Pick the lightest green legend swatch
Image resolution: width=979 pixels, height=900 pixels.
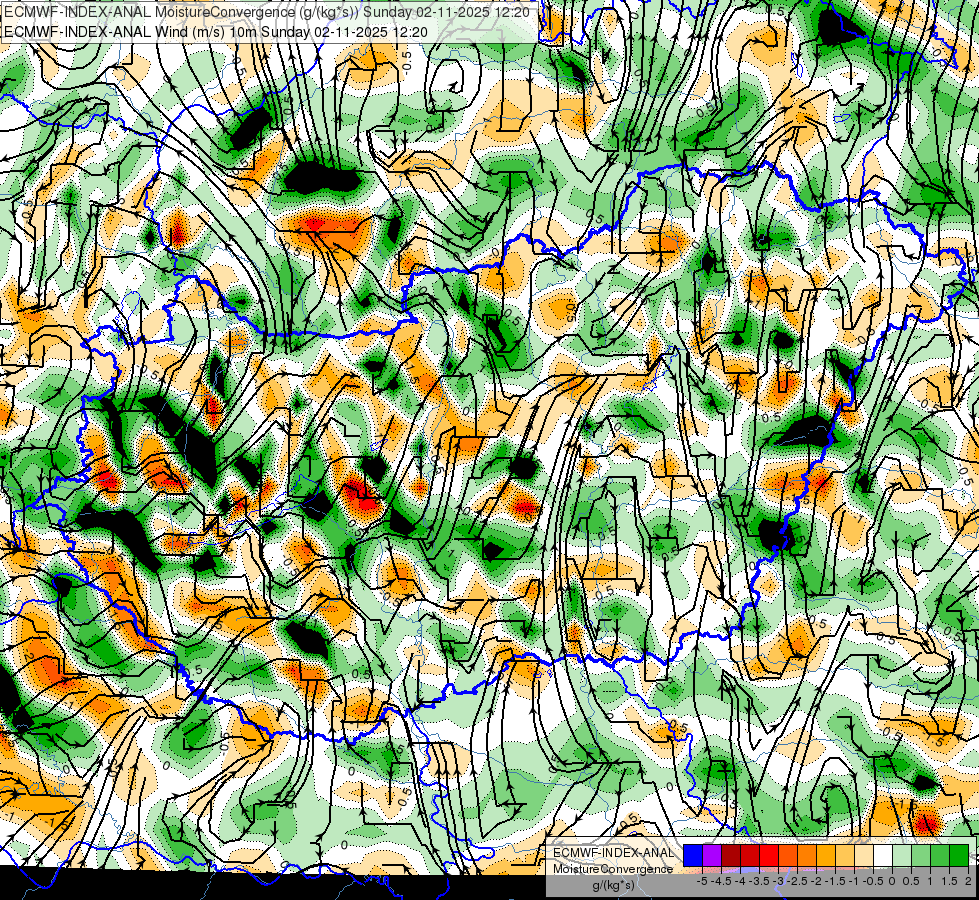click(x=902, y=856)
